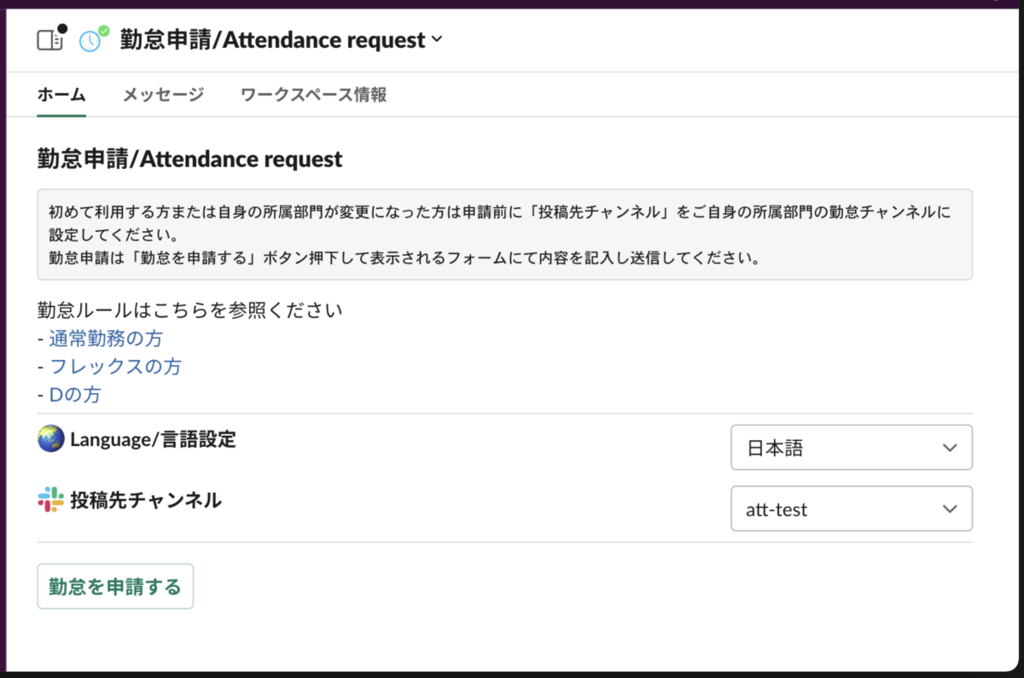Viewport: 1024px width, 678px height.
Task: Click the globe icon beside Language setting
Action: [x=51, y=439]
